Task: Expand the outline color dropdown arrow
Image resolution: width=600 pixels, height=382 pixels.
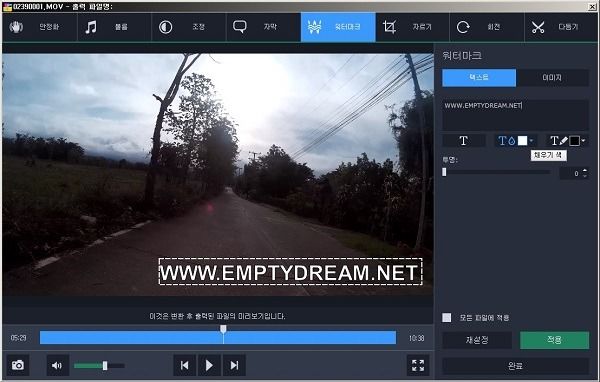Action: 584,141
